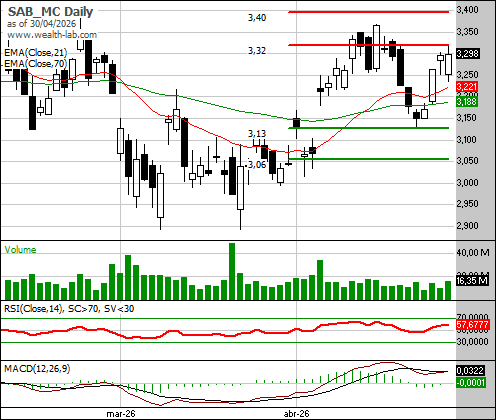Click the 3,40 red resistance line
The height and width of the screenshot is (420, 496).
tap(368, 12)
